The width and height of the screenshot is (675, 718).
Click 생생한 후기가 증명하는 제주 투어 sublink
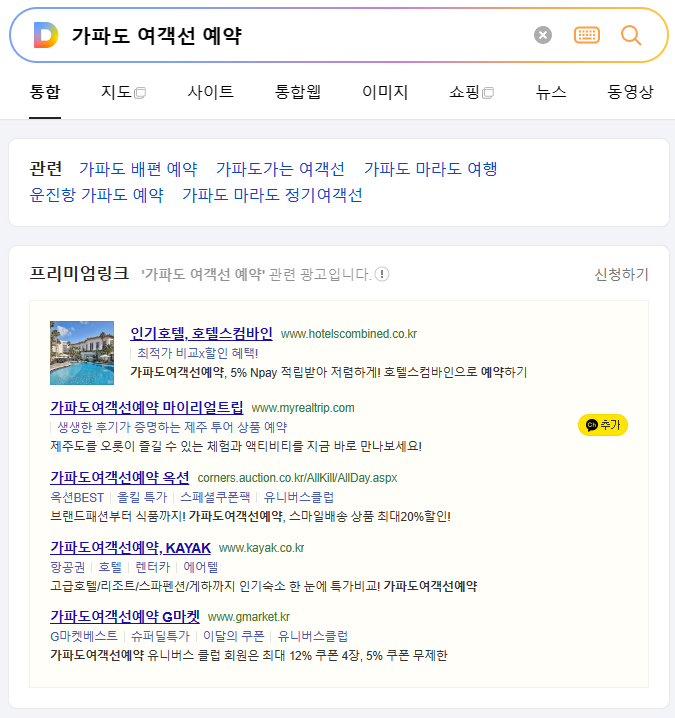click(x=172, y=427)
